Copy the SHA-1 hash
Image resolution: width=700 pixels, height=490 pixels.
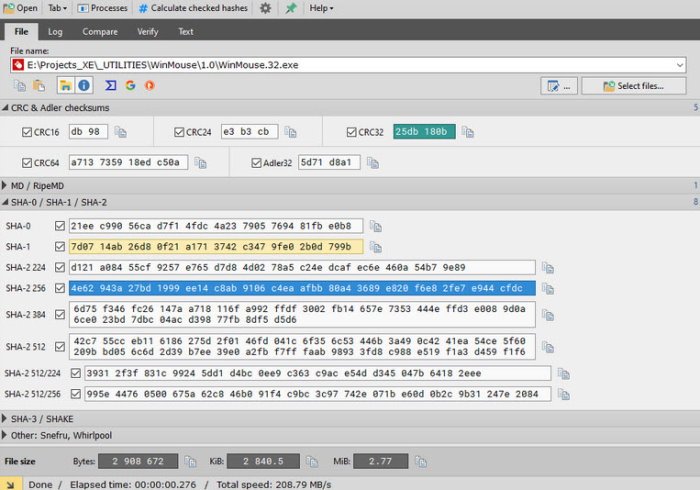click(375, 247)
